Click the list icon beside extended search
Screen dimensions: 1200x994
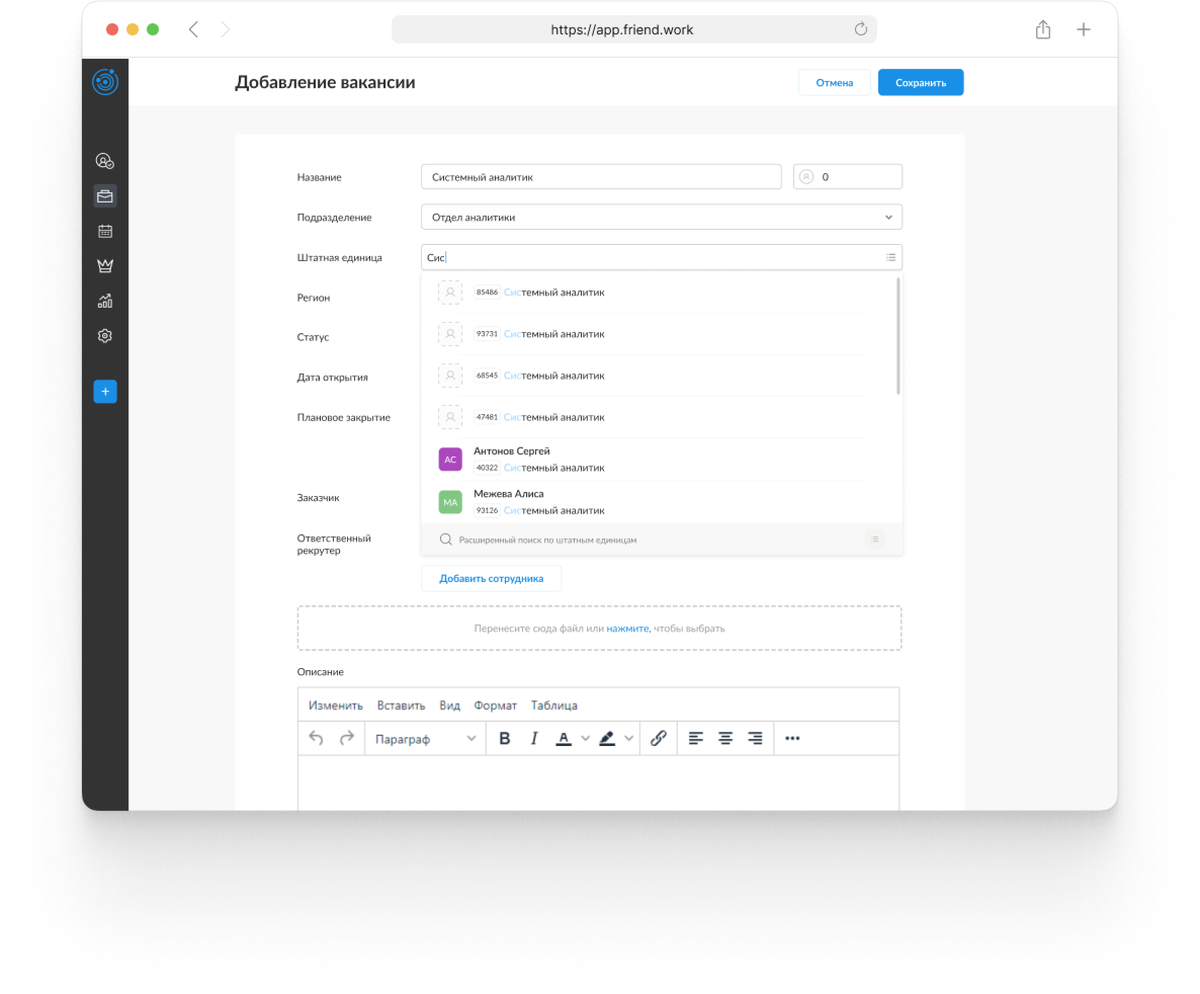[875, 539]
